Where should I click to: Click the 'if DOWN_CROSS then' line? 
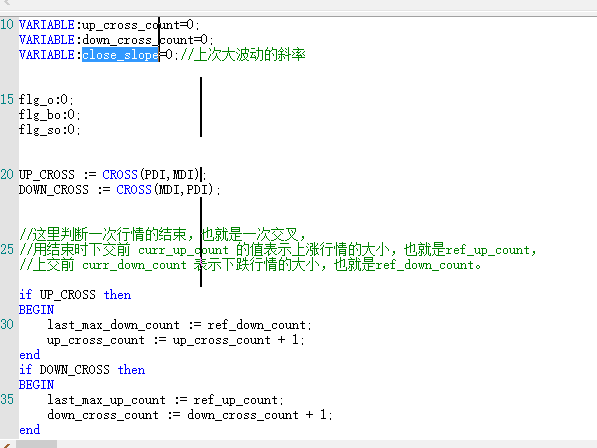tap(82, 370)
